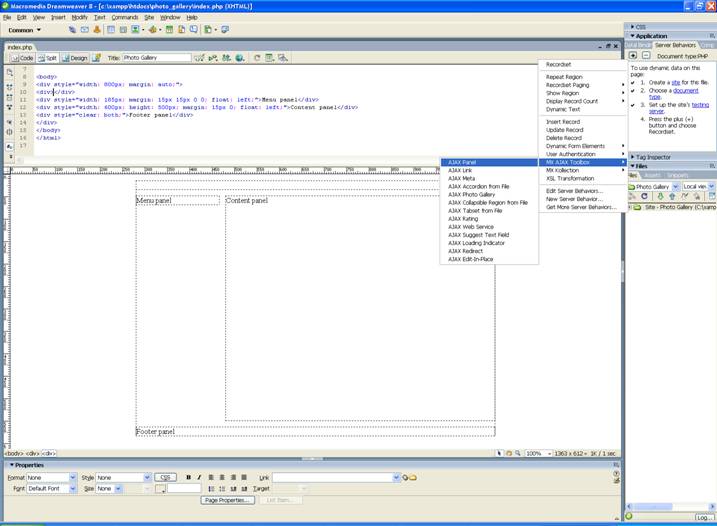Toggle justify alignment in Properties
Screen dimensions: 717x526
(244, 478)
